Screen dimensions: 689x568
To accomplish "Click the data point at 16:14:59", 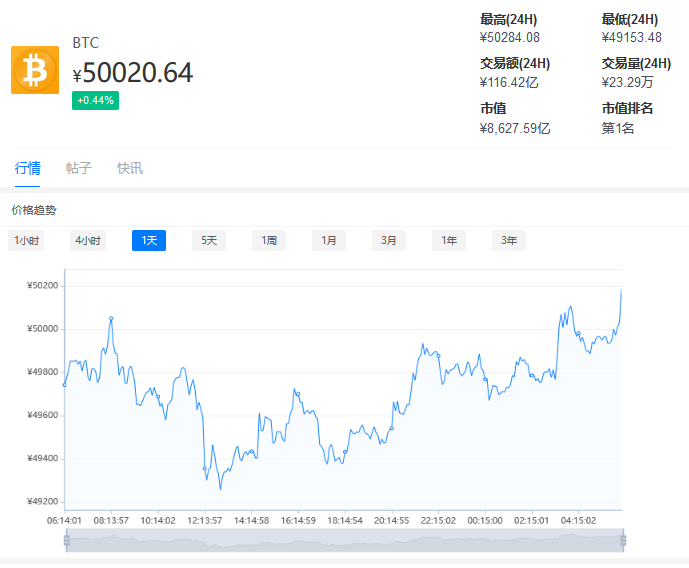I will [298, 394].
